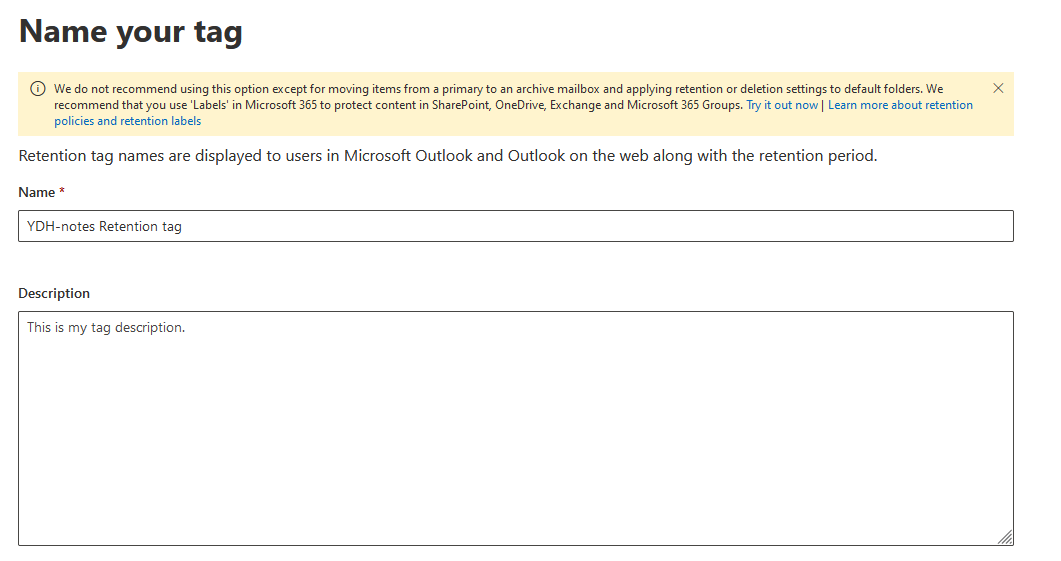
Task: Click the red required asterisk beside Name
Action: coord(62,192)
